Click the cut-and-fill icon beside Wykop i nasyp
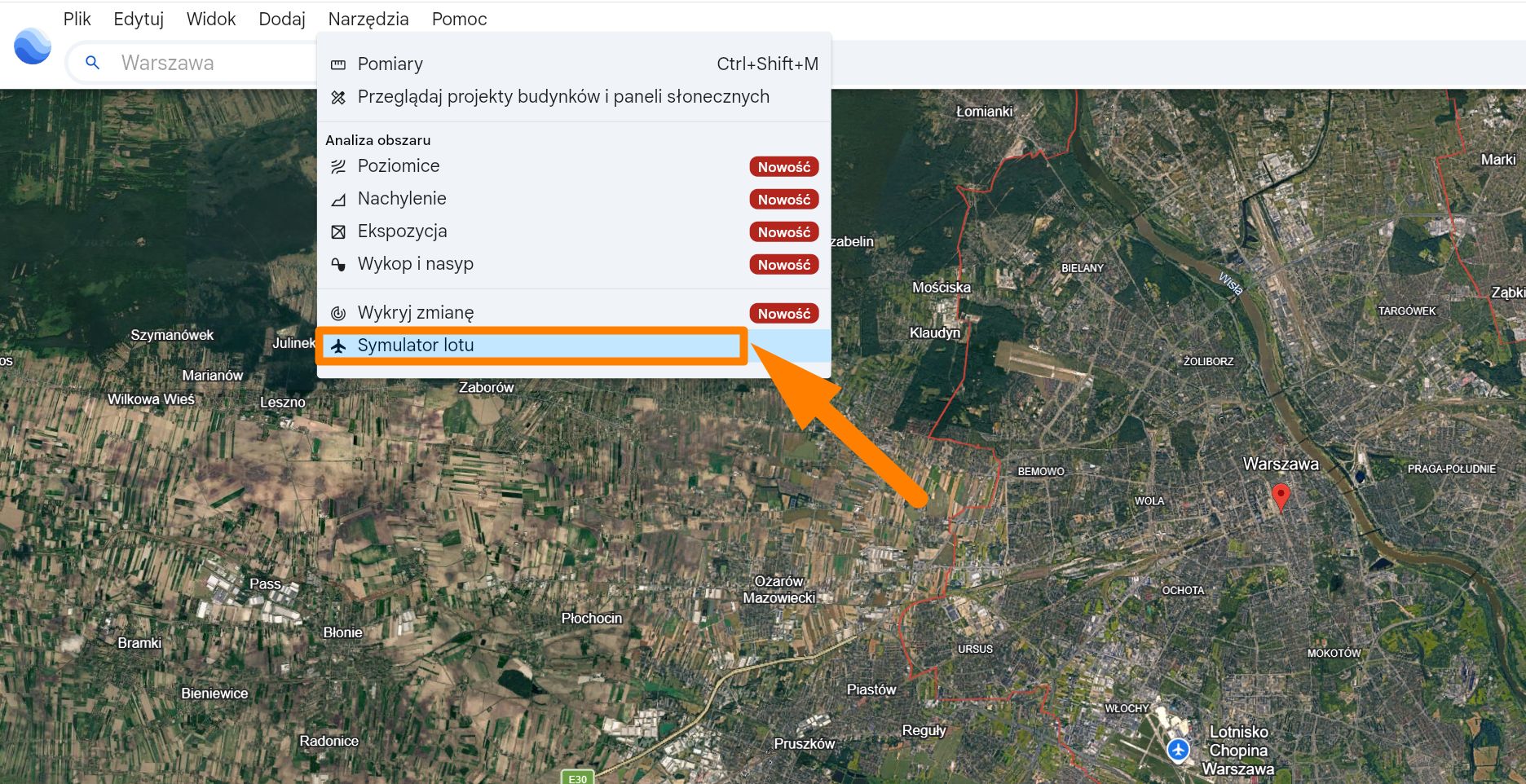 tap(338, 264)
